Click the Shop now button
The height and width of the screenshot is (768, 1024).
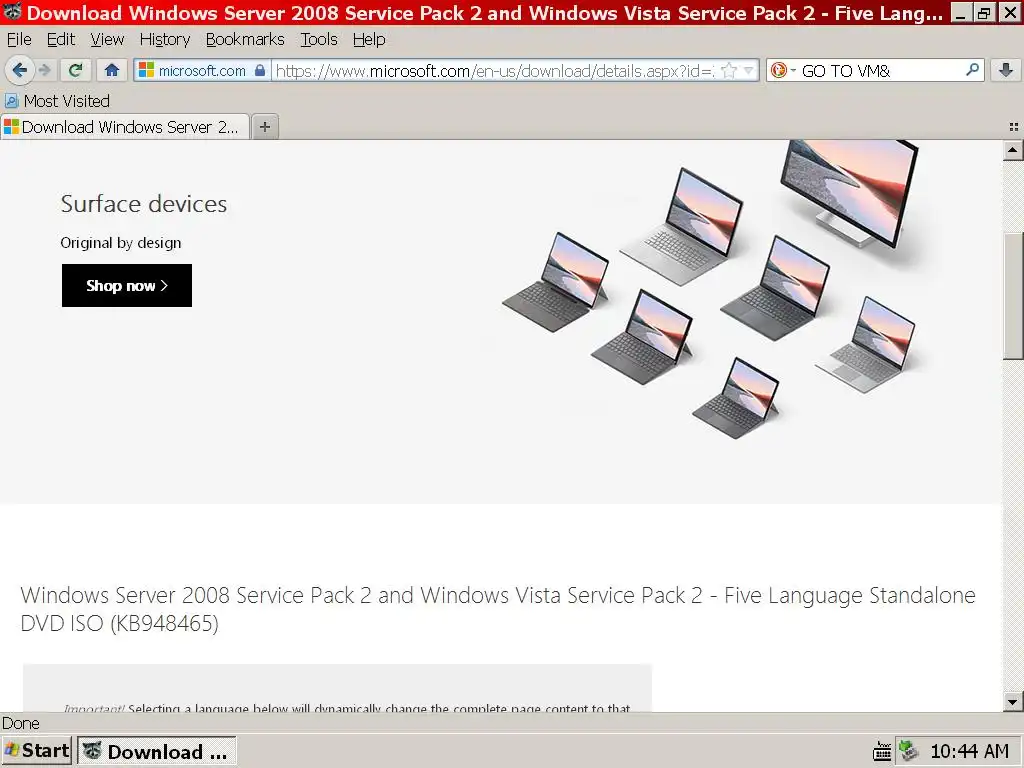coord(127,285)
